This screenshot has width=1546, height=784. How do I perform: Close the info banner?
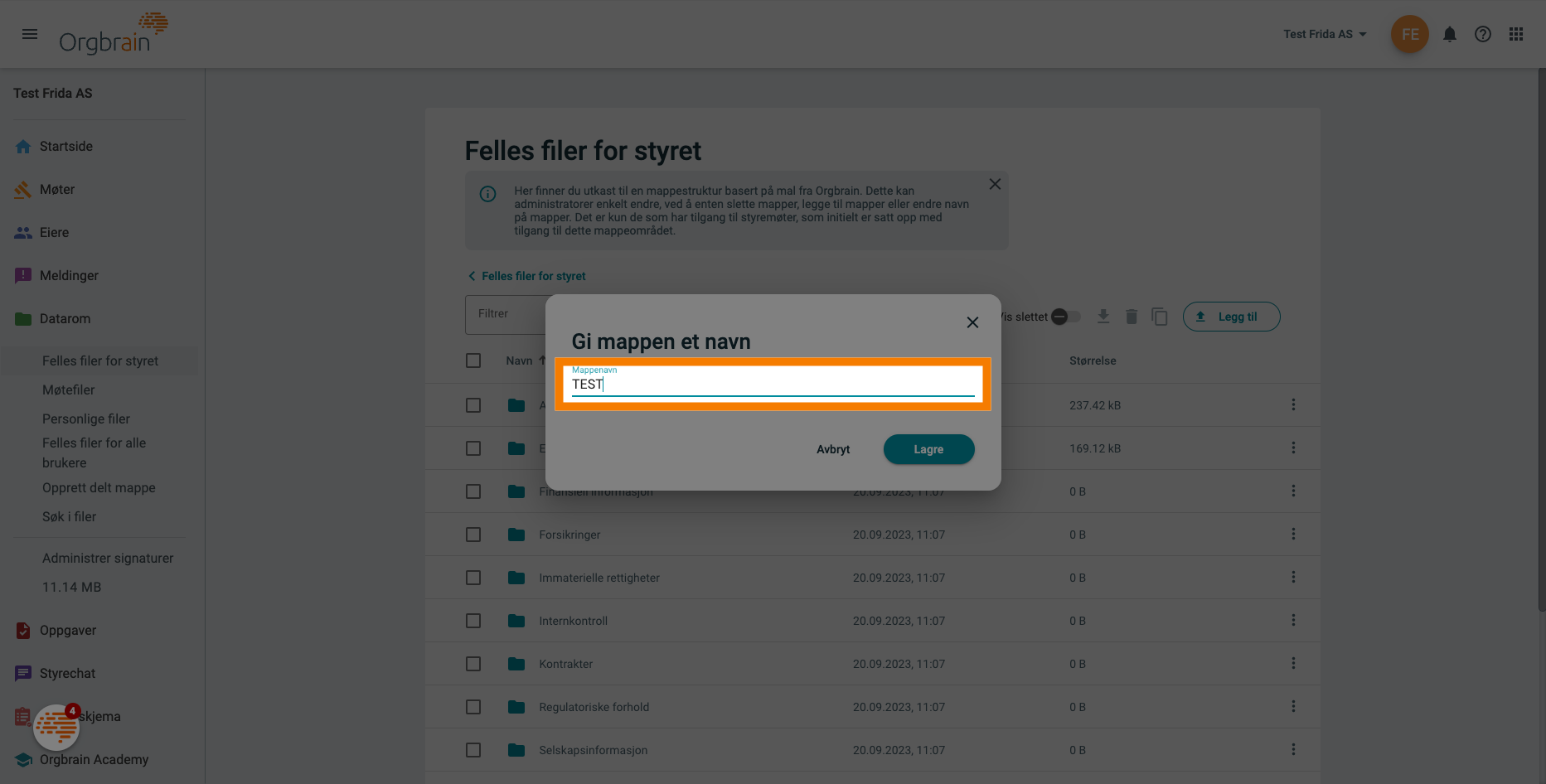coord(995,184)
